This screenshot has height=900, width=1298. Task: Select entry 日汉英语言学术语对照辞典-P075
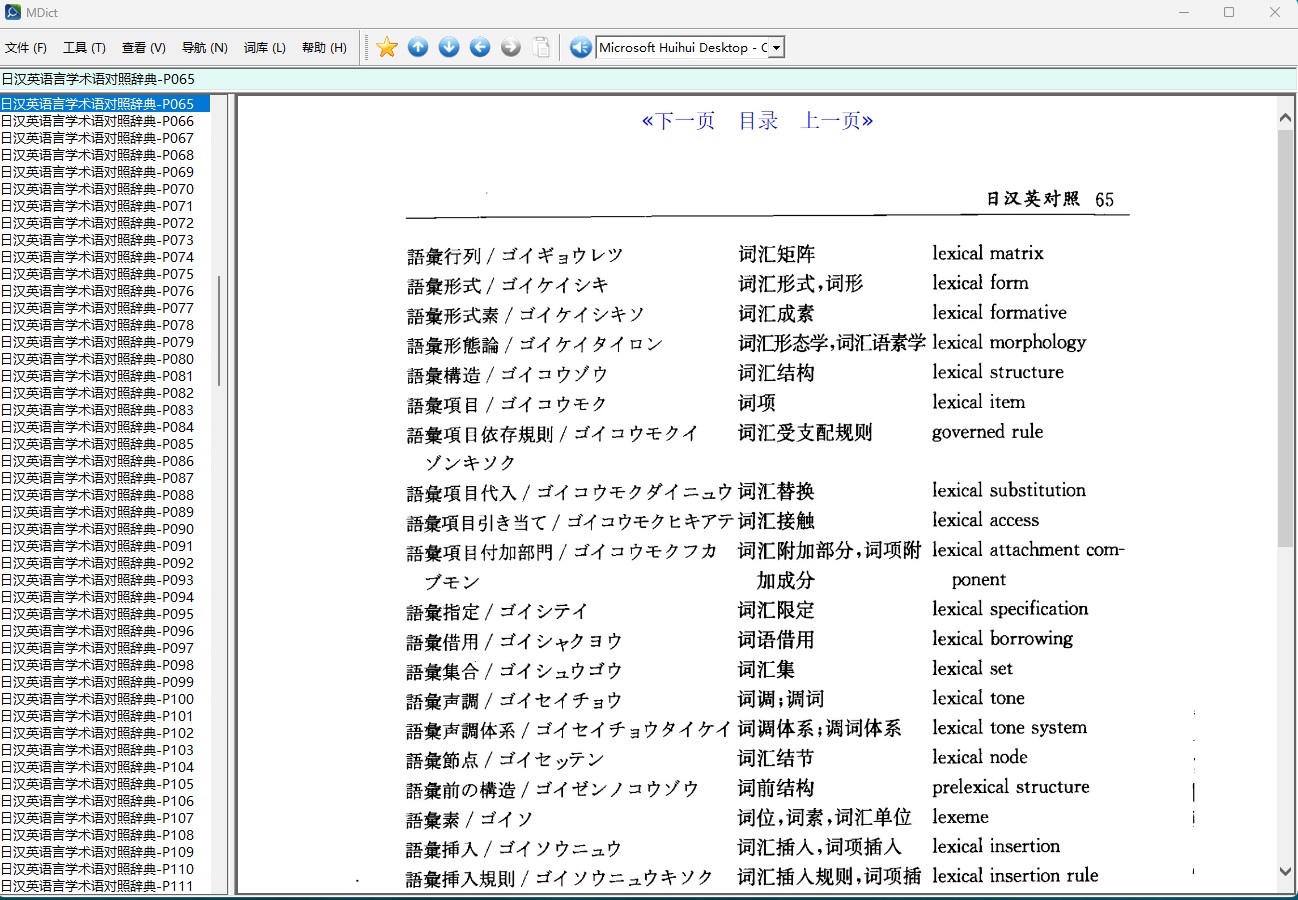(104, 274)
